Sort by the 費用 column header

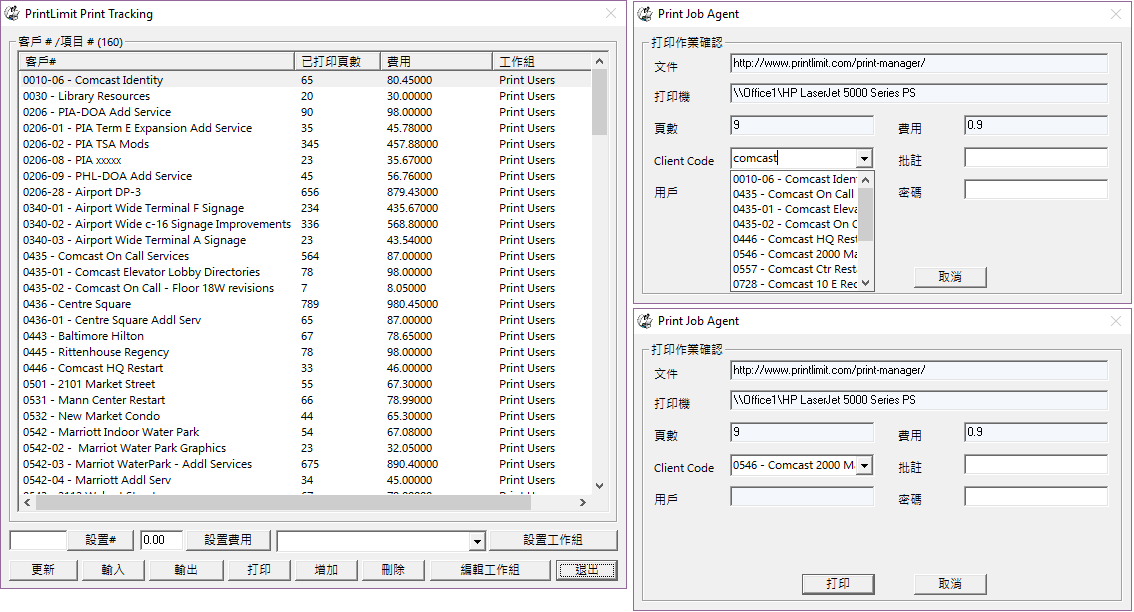coord(436,61)
